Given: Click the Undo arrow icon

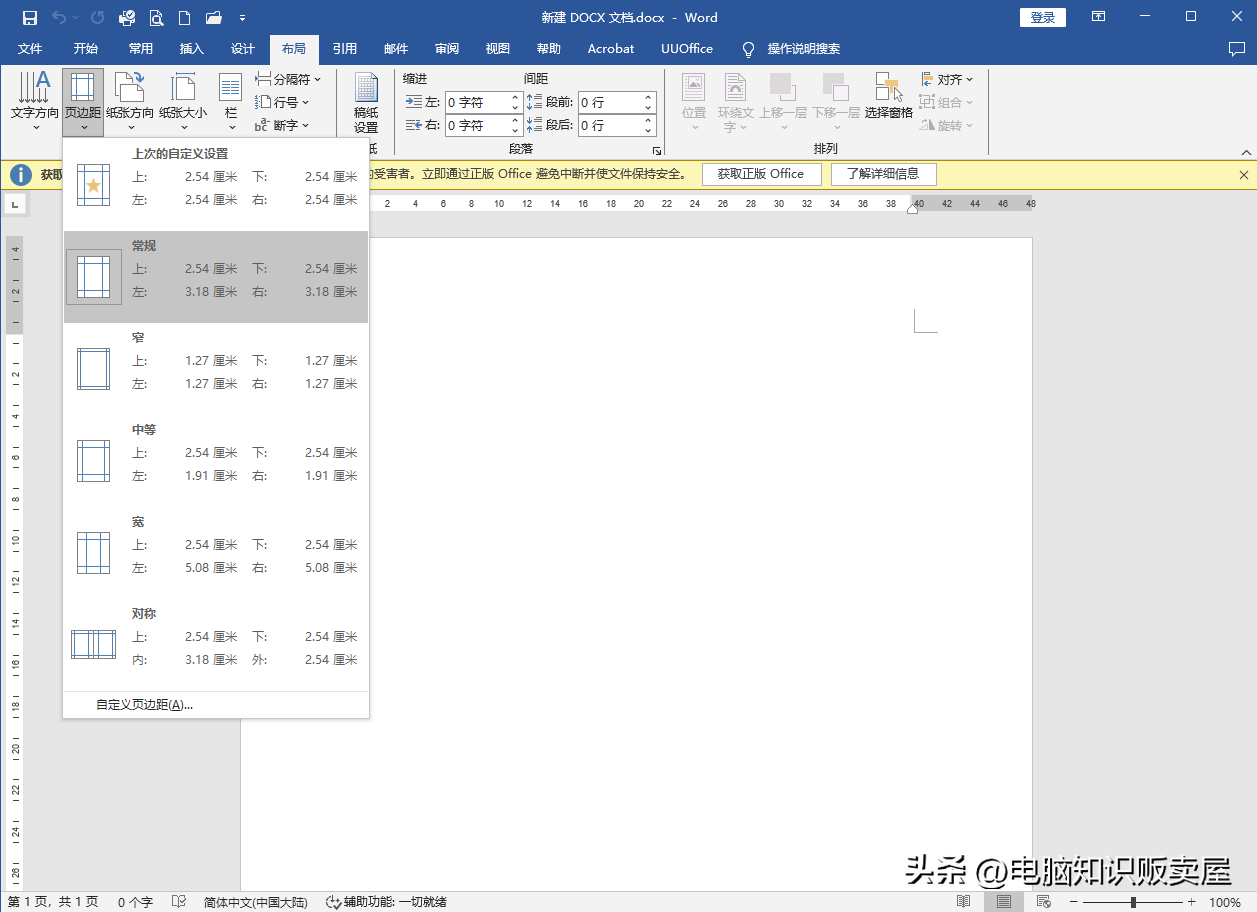Looking at the screenshot, I should 60,18.
